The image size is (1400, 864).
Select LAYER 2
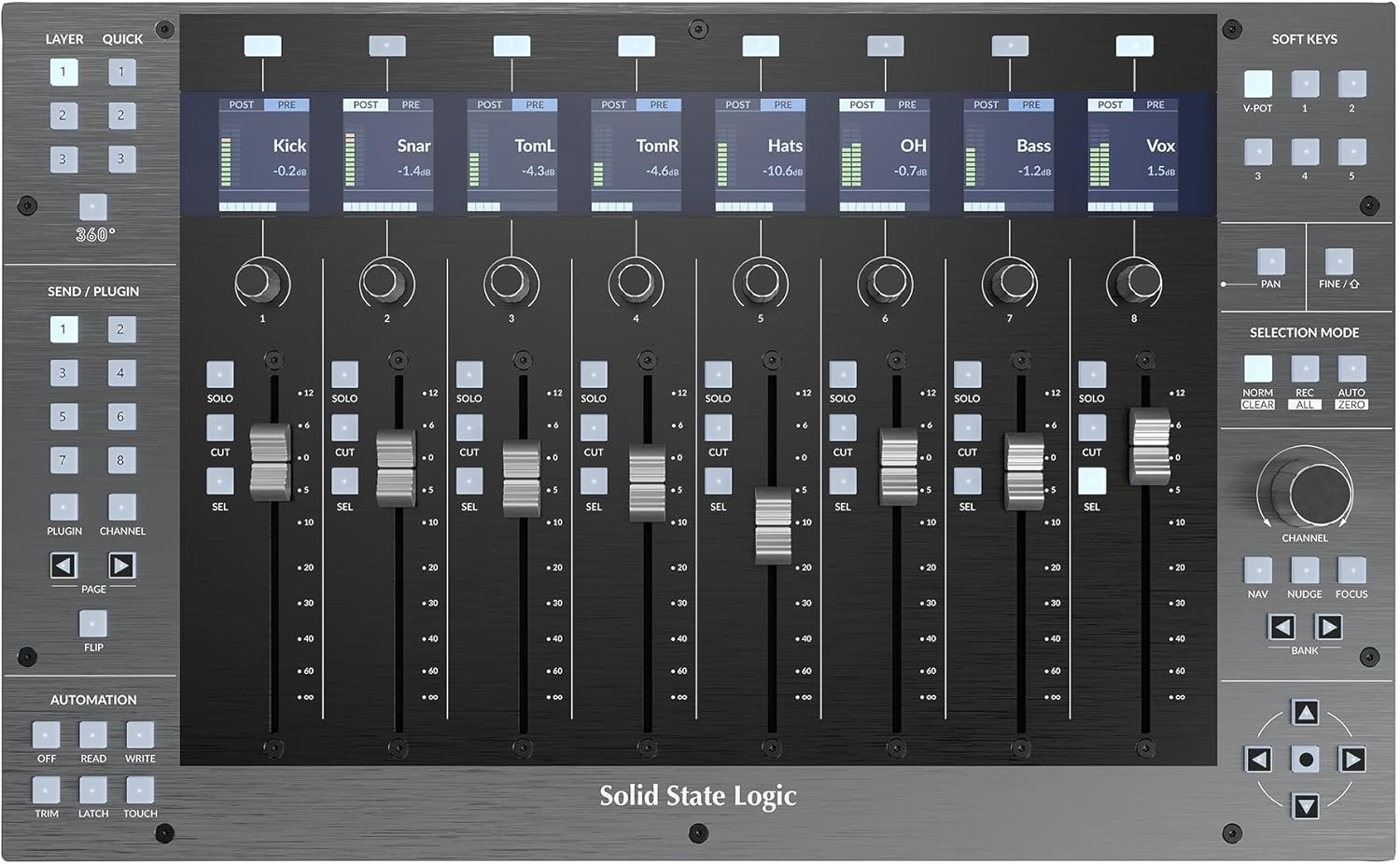pos(63,116)
